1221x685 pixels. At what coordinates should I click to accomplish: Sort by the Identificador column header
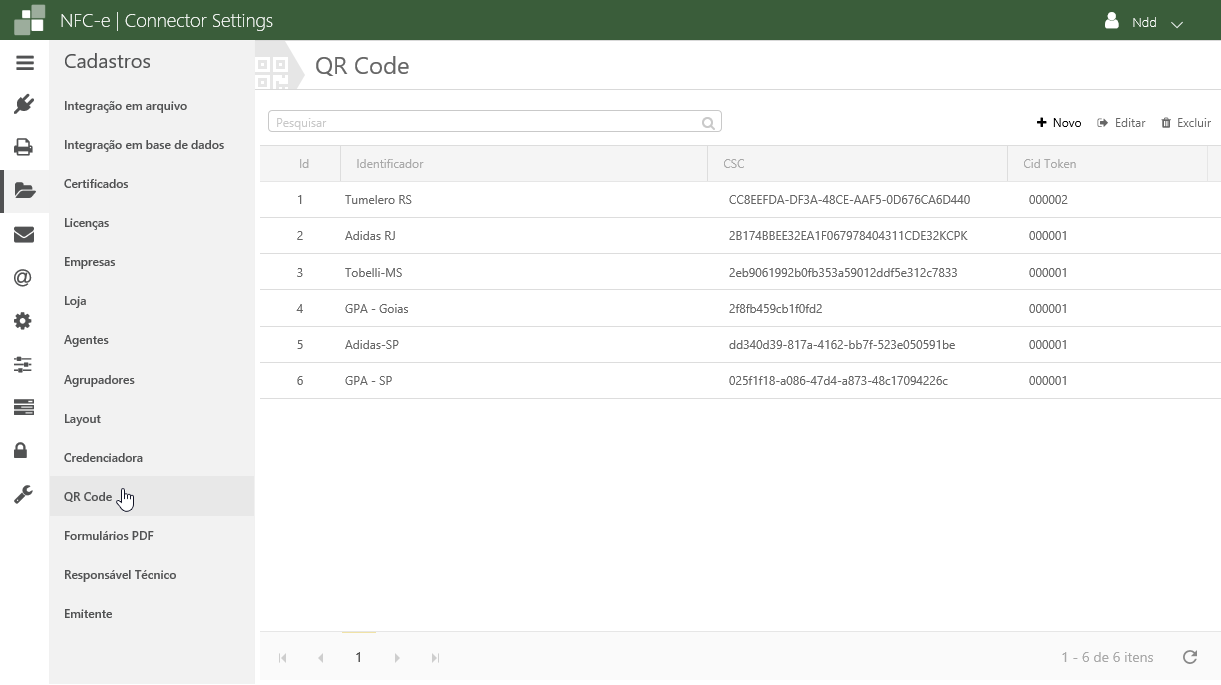point(390,164)
